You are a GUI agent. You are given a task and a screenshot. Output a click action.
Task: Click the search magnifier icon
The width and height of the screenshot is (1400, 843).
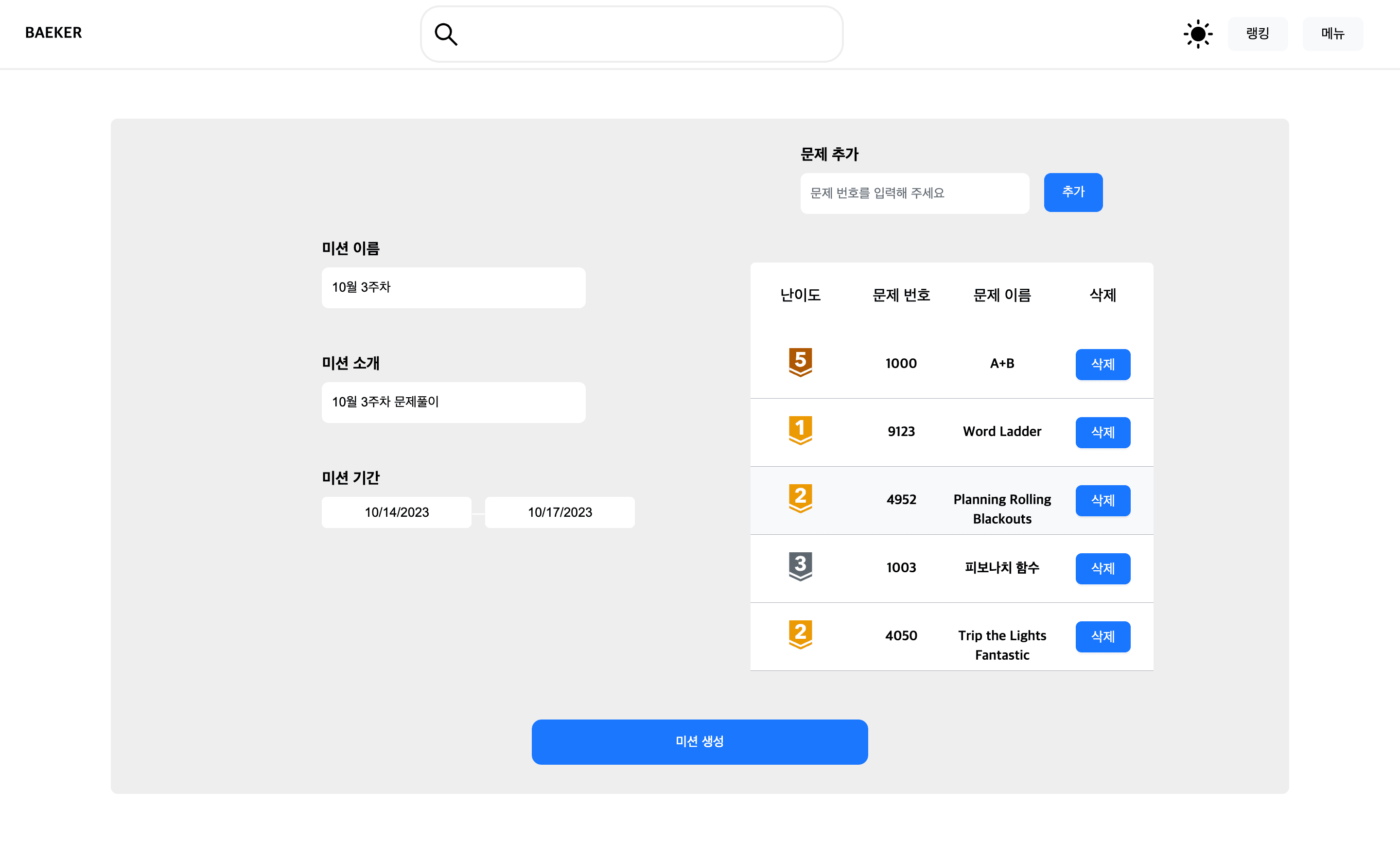click(446, 34)
